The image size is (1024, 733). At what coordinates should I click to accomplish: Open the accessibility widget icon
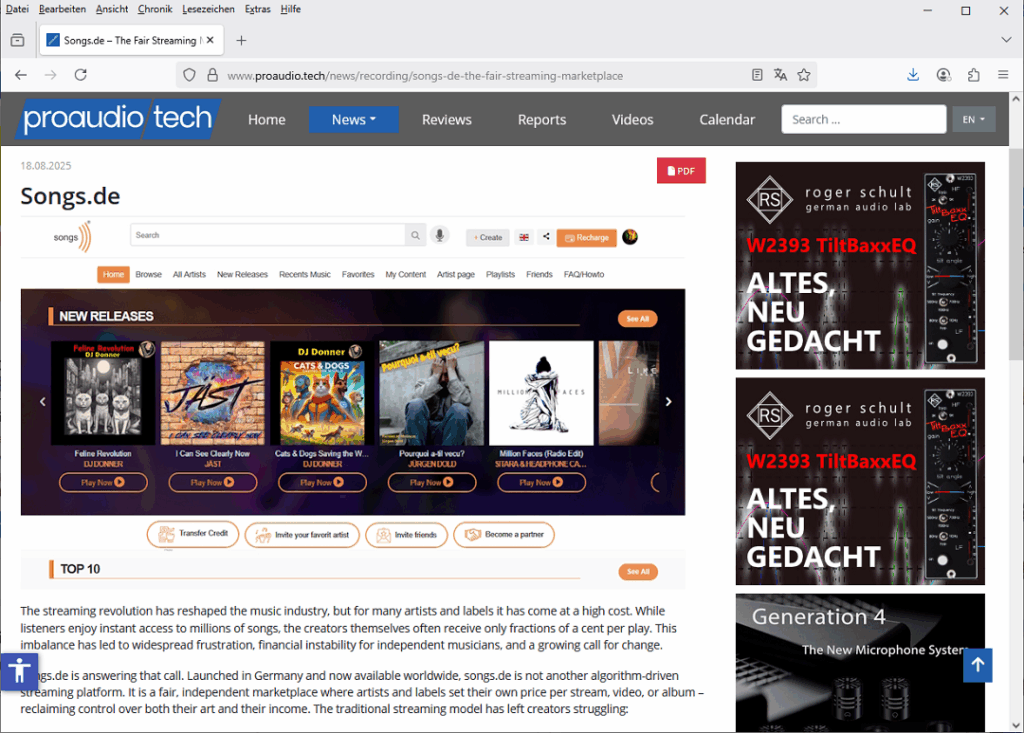(x=19, y=671)
